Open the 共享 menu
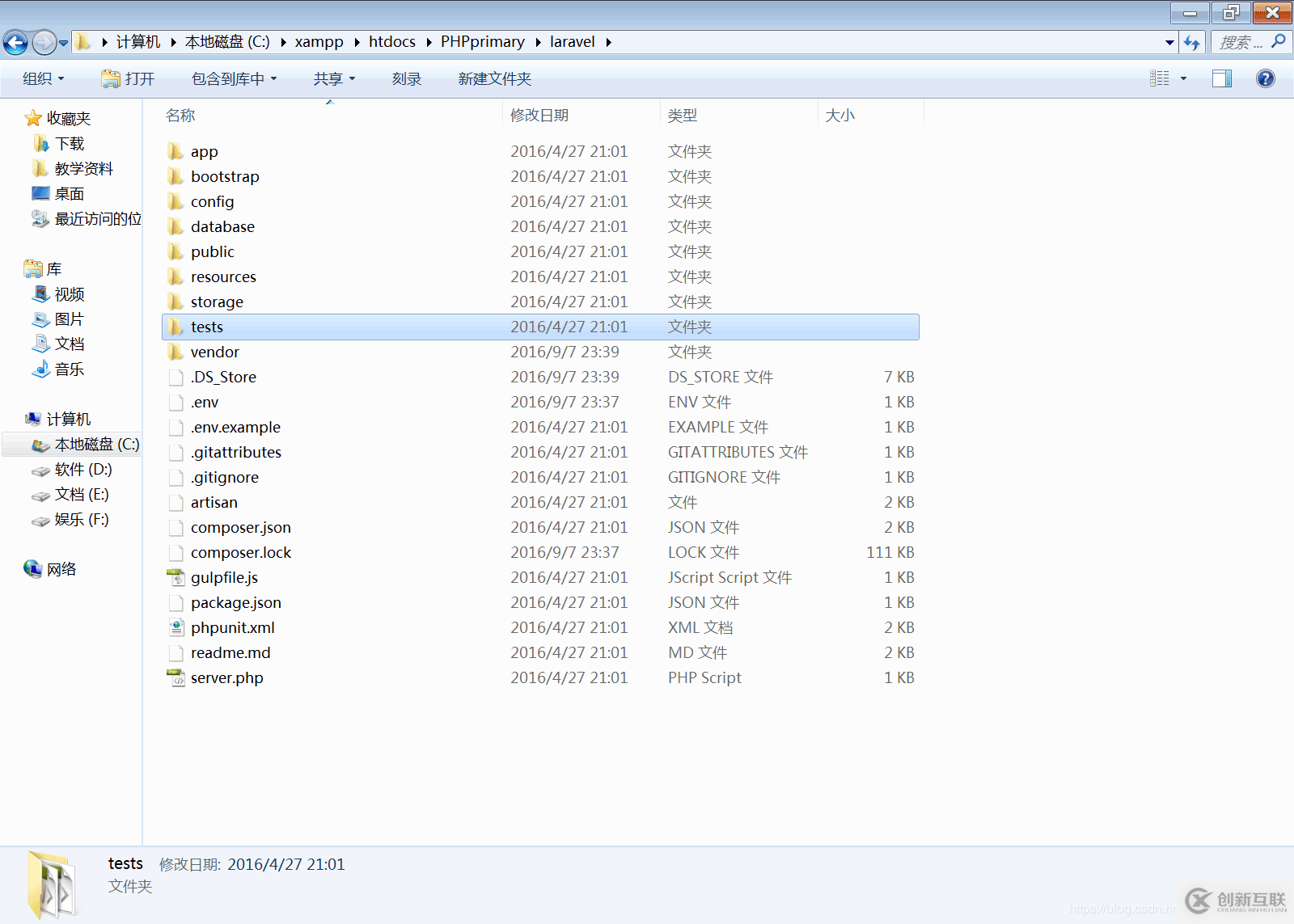The width and height of the screenshot is (1294, 924). pyautogui.click(x=334, y=78)
